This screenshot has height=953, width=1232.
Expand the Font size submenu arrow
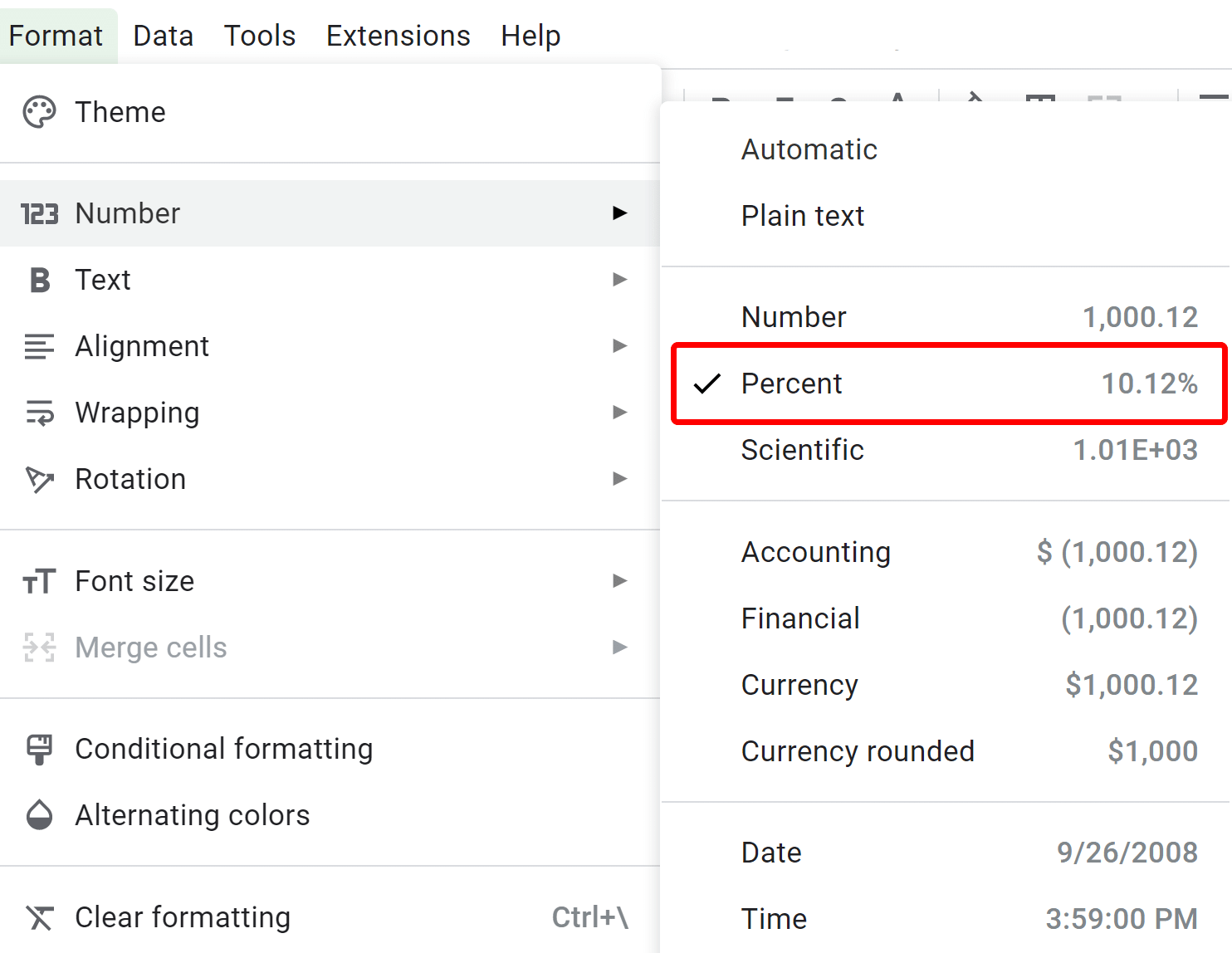coord(619,581)
